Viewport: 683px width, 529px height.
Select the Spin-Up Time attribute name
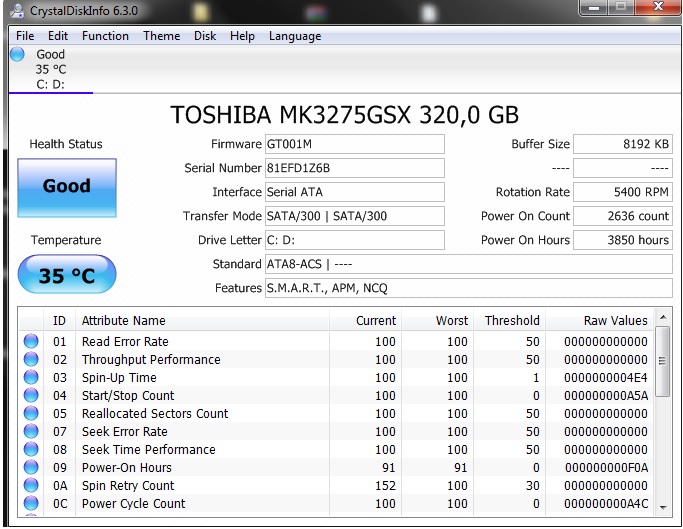tap(119, 377)
